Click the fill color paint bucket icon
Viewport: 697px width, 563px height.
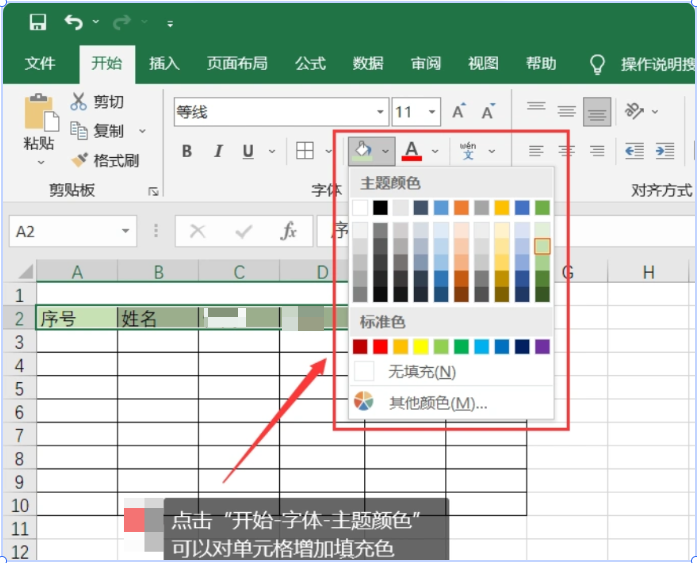click(x=363, y=151)
